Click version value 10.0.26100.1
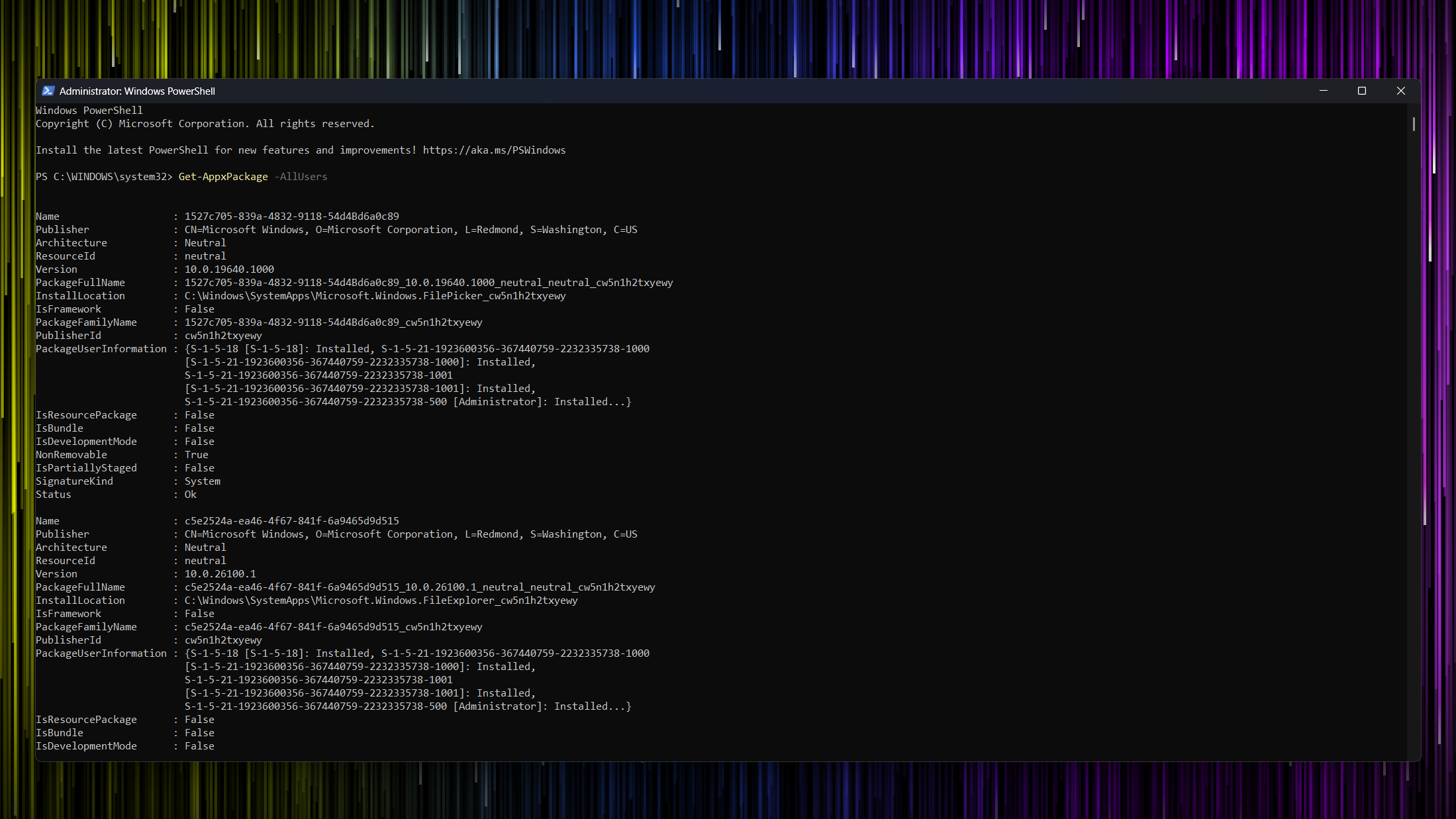 tap(220, 574)
